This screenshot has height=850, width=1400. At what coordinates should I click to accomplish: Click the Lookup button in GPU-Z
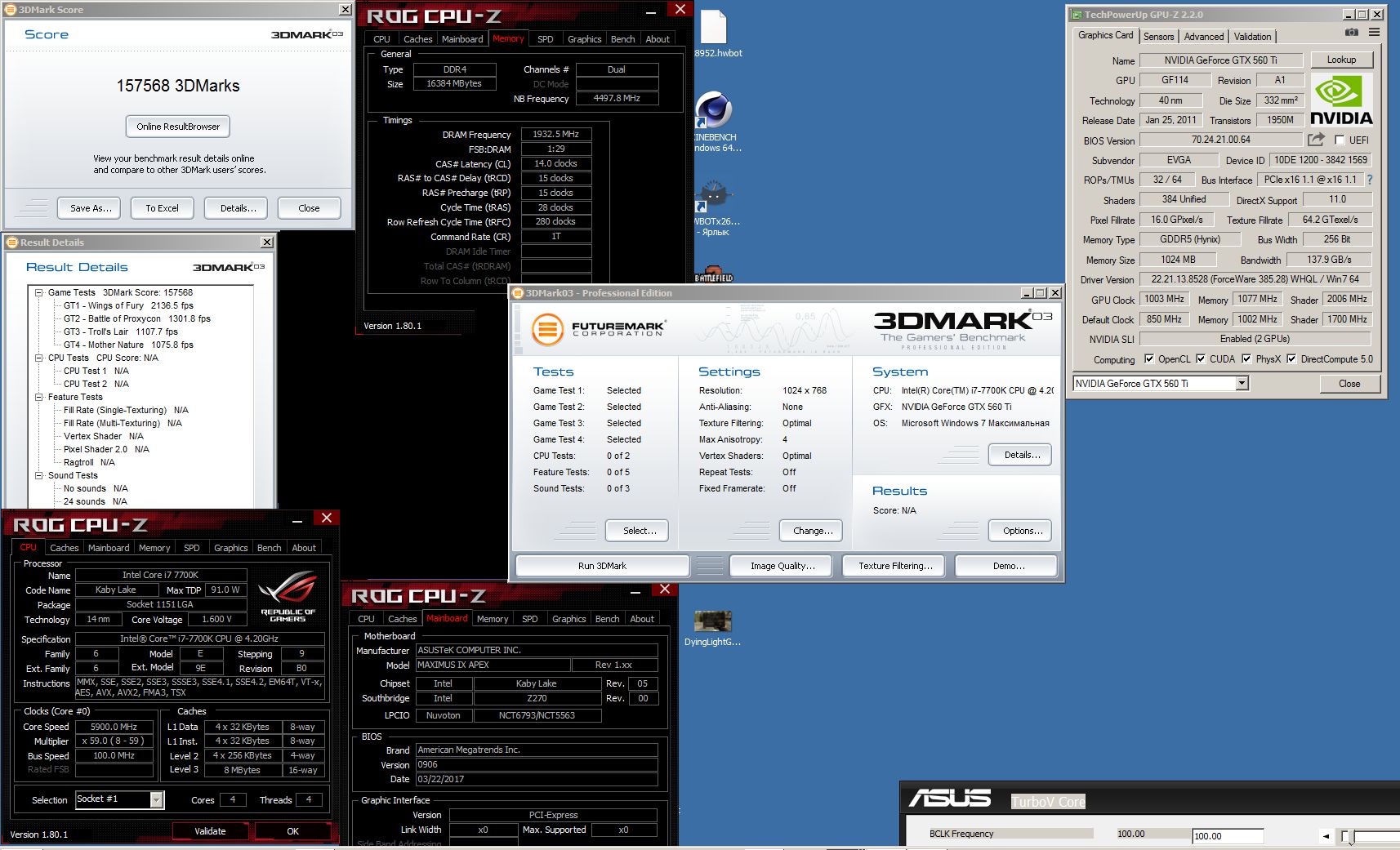tap(1341, 60)
